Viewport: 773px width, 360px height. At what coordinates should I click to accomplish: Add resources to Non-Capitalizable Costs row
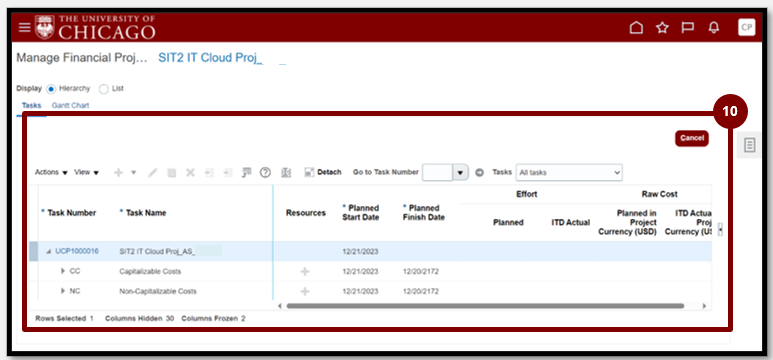click(305, 291)
